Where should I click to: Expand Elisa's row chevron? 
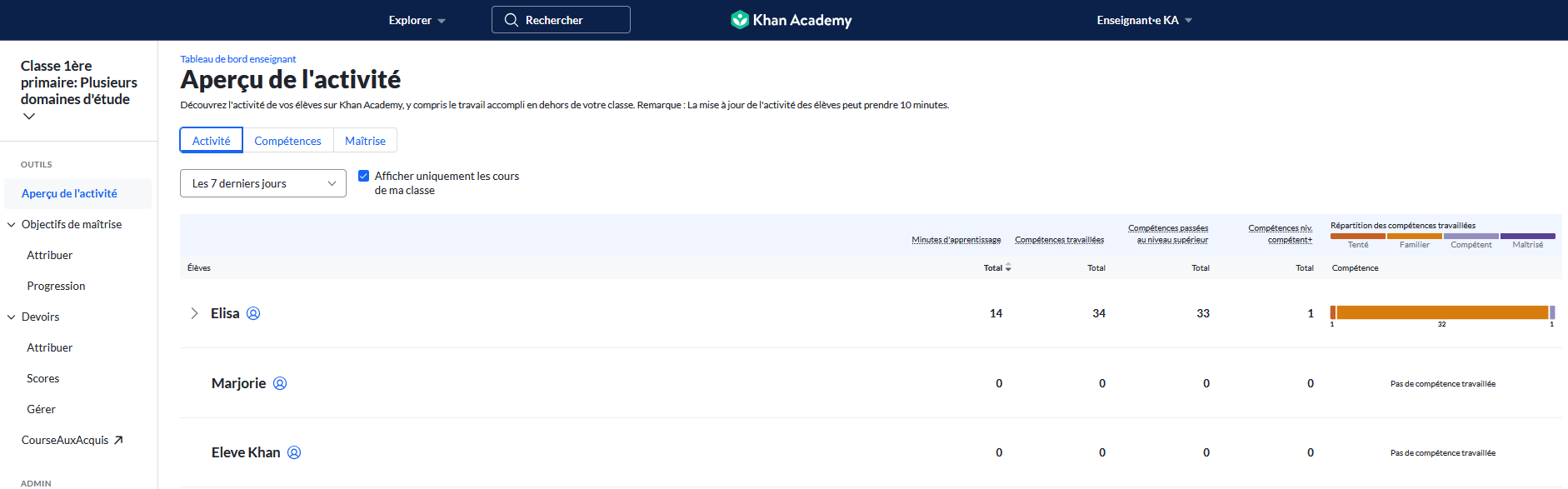coord(194,313)
